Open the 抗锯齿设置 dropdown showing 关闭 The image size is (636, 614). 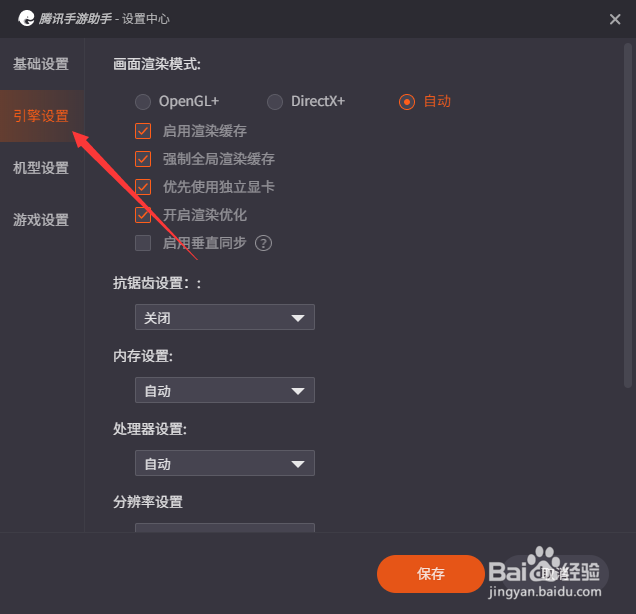pos(225,317)
